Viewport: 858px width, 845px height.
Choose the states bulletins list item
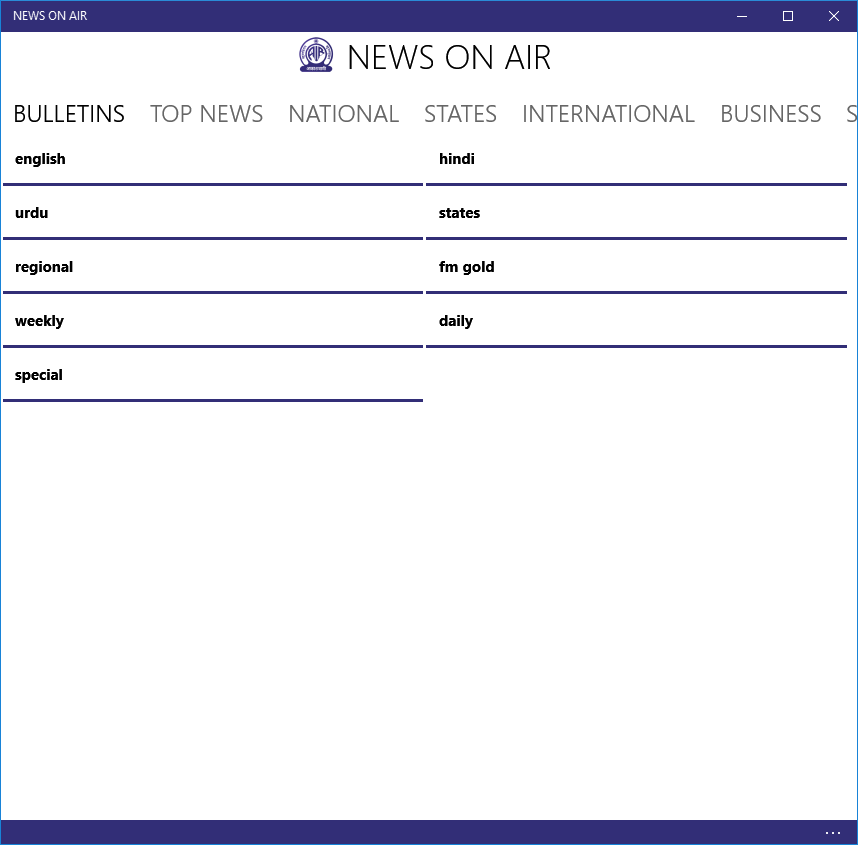pos(636,213)
